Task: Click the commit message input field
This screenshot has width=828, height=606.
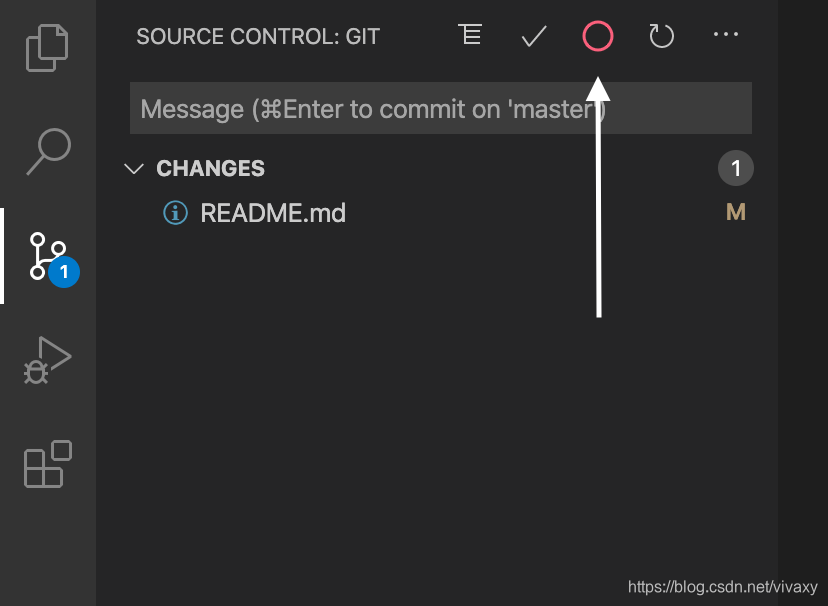Action: coord(440,108)
